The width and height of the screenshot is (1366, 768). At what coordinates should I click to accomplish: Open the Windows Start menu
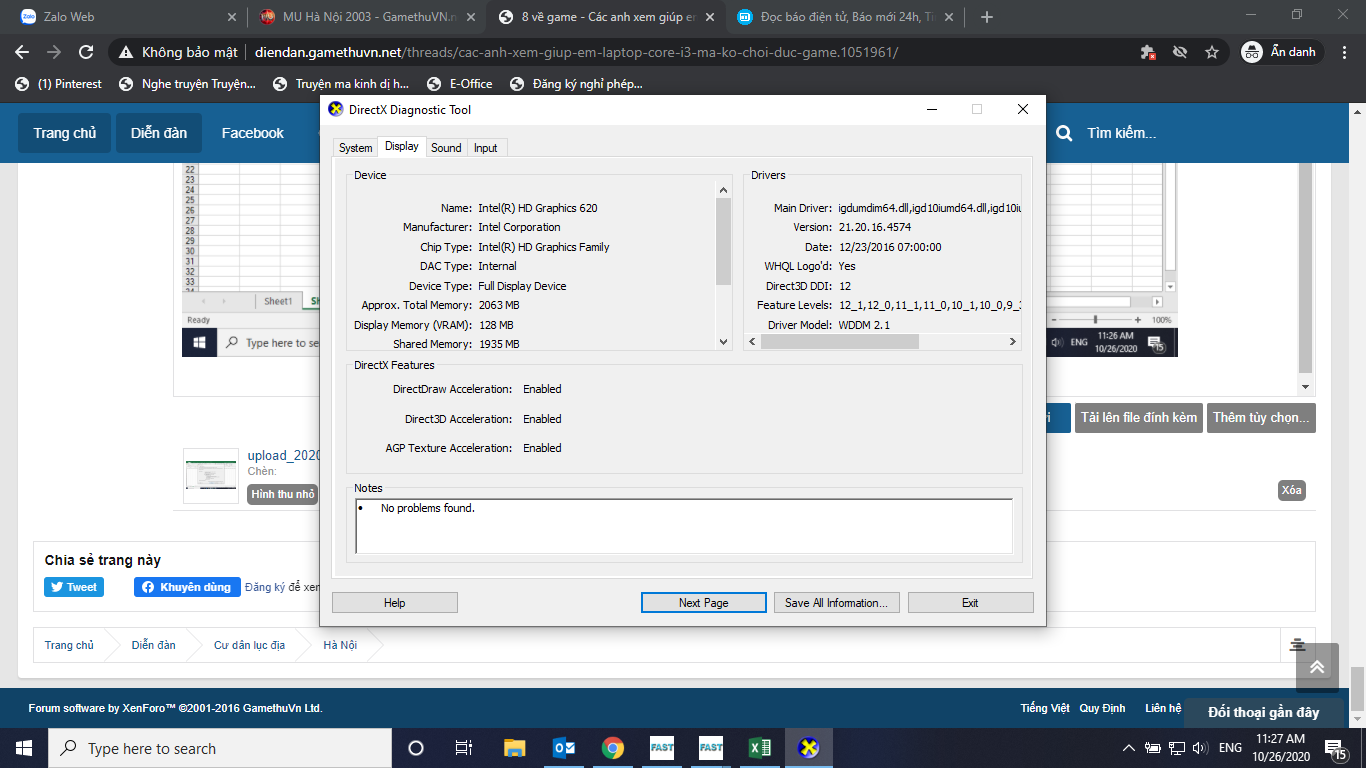click(23, 748)
